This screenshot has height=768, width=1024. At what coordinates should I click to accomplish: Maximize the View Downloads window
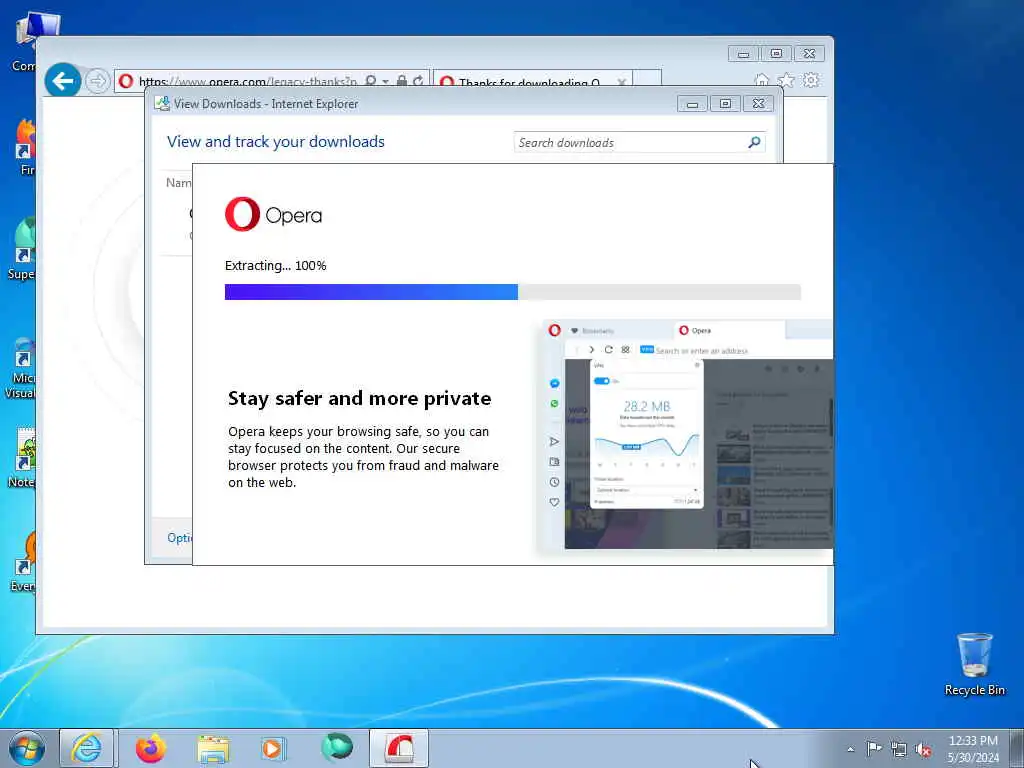click(x=725, y=103)
